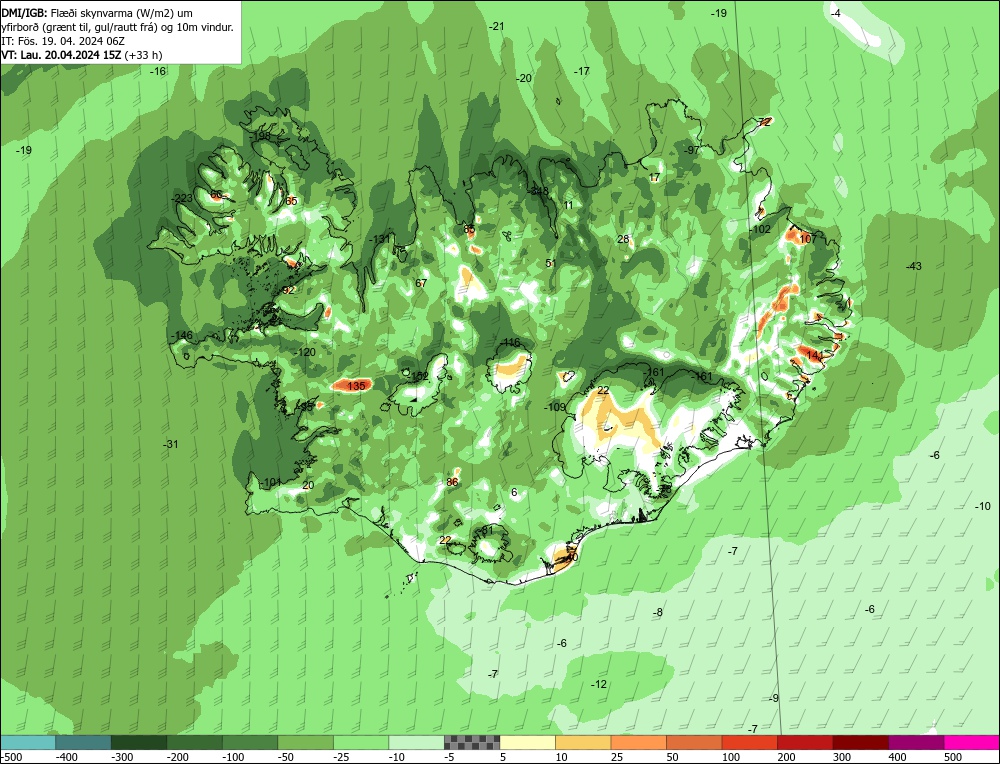Click the value 141 on the east coast
Image resolution: width=1000 pixels, height=764 pixels.
[815, 355]
